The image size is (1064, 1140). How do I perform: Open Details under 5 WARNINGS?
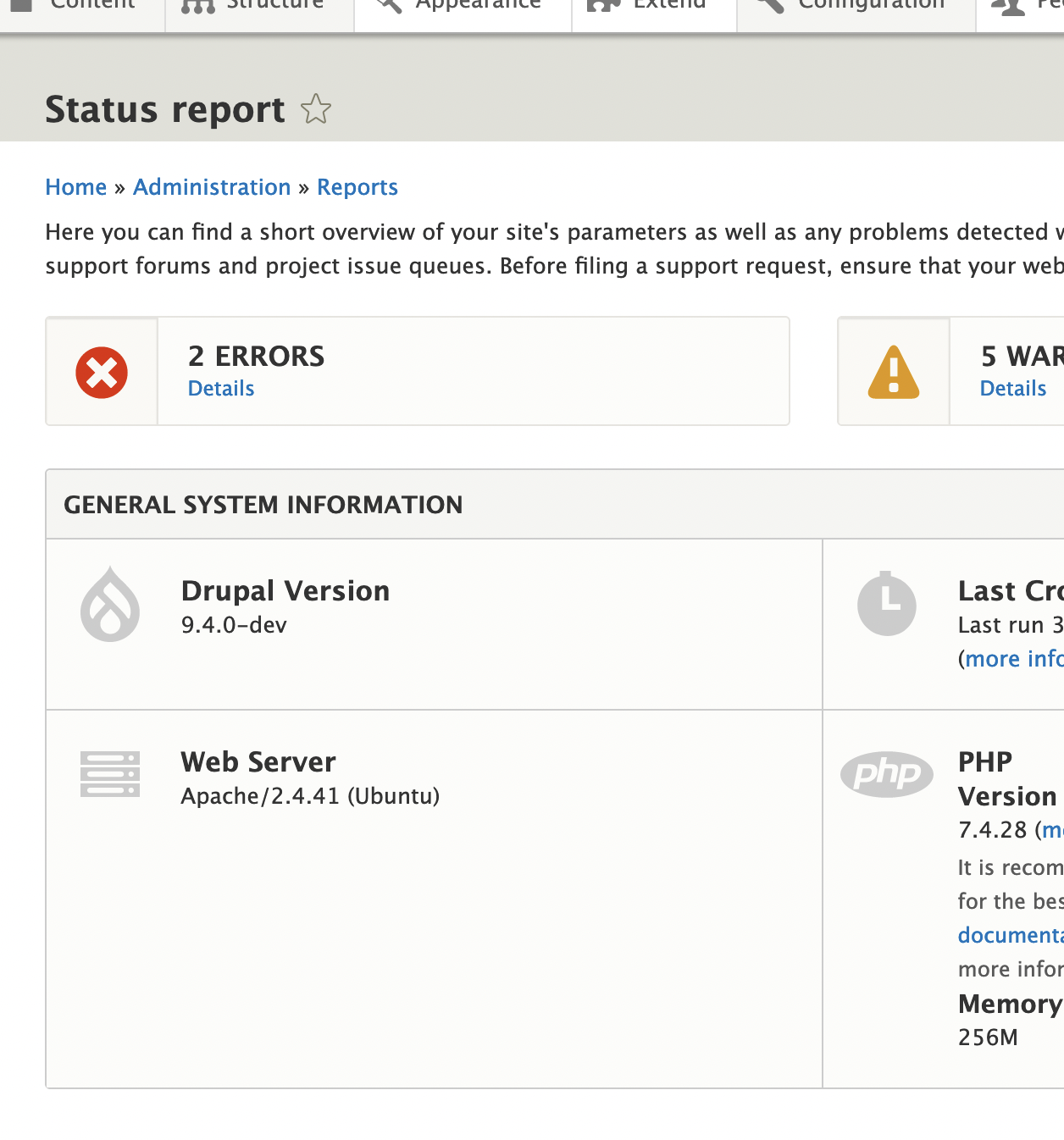pyautogui.click(x=1012, y=388)
